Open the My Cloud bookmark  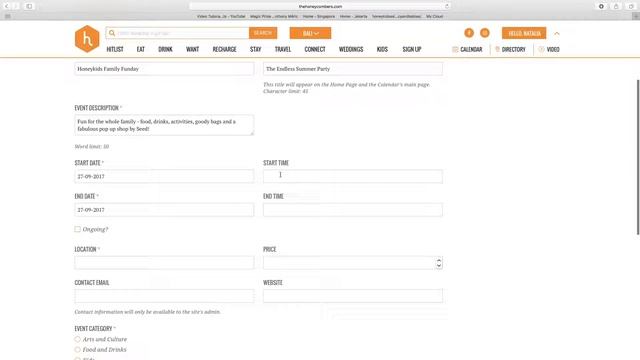coord(435,16)
